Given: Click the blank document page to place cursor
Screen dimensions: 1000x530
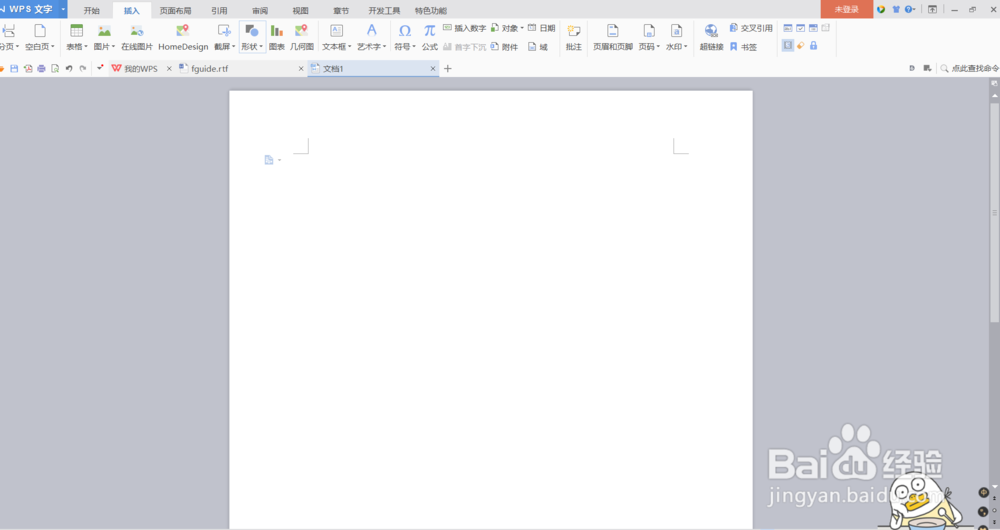Looking at the screenshot, I should (x=490, y=309).
